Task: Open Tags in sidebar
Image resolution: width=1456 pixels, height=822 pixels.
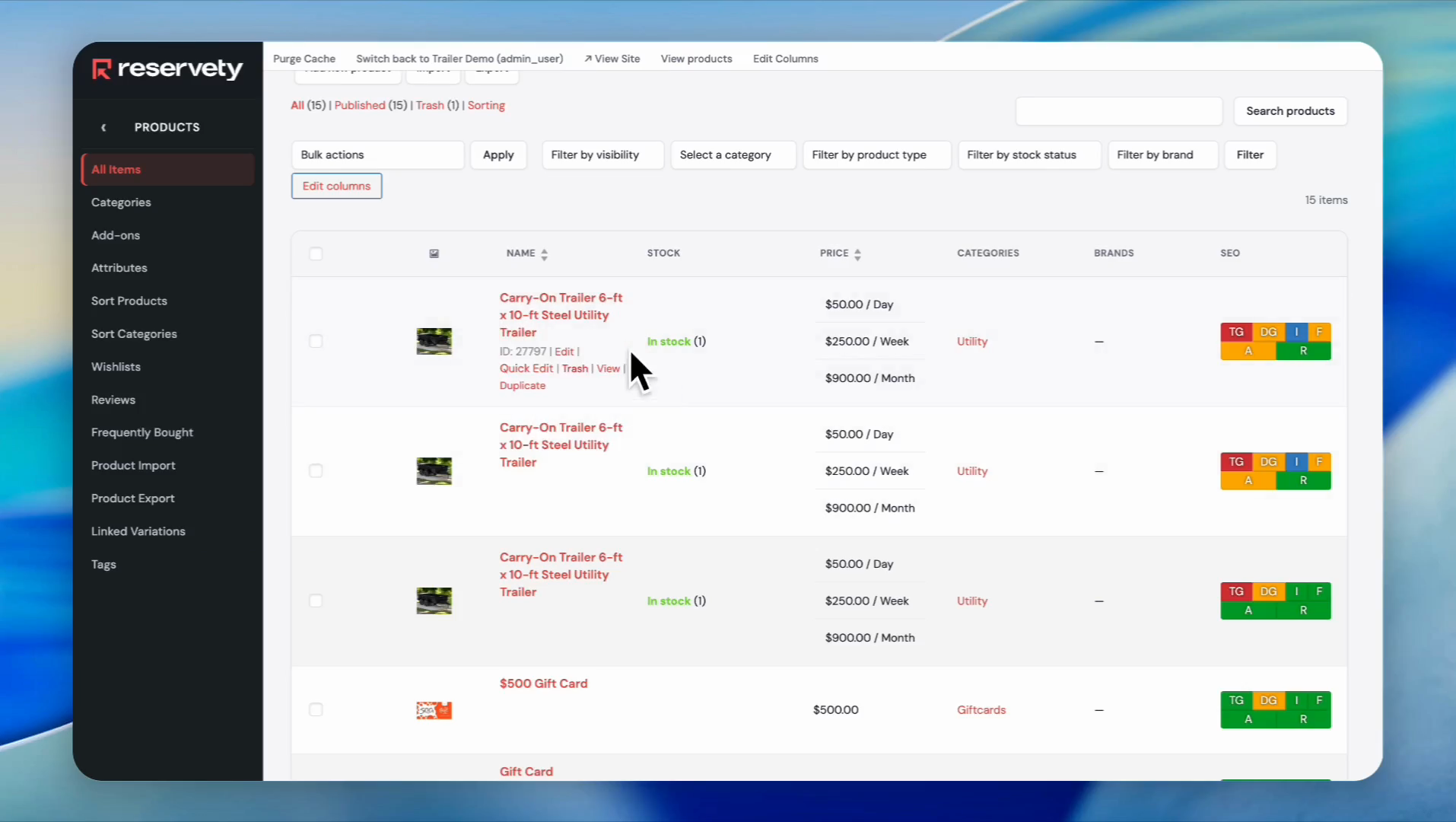Action: (103, 565)
